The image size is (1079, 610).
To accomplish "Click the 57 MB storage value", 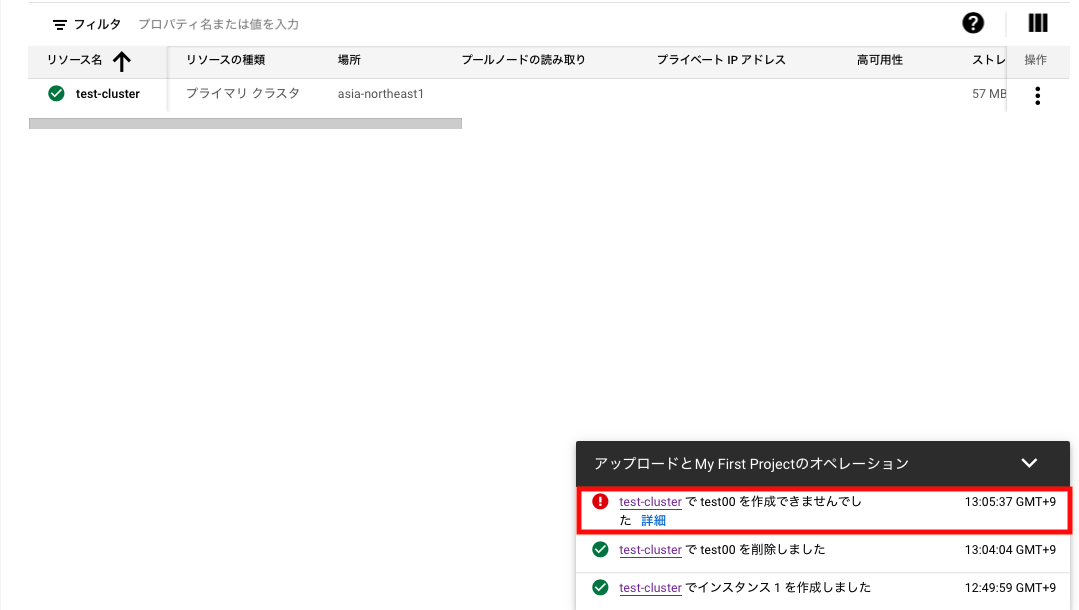I will pyautogui.click(x=989, y=94).
